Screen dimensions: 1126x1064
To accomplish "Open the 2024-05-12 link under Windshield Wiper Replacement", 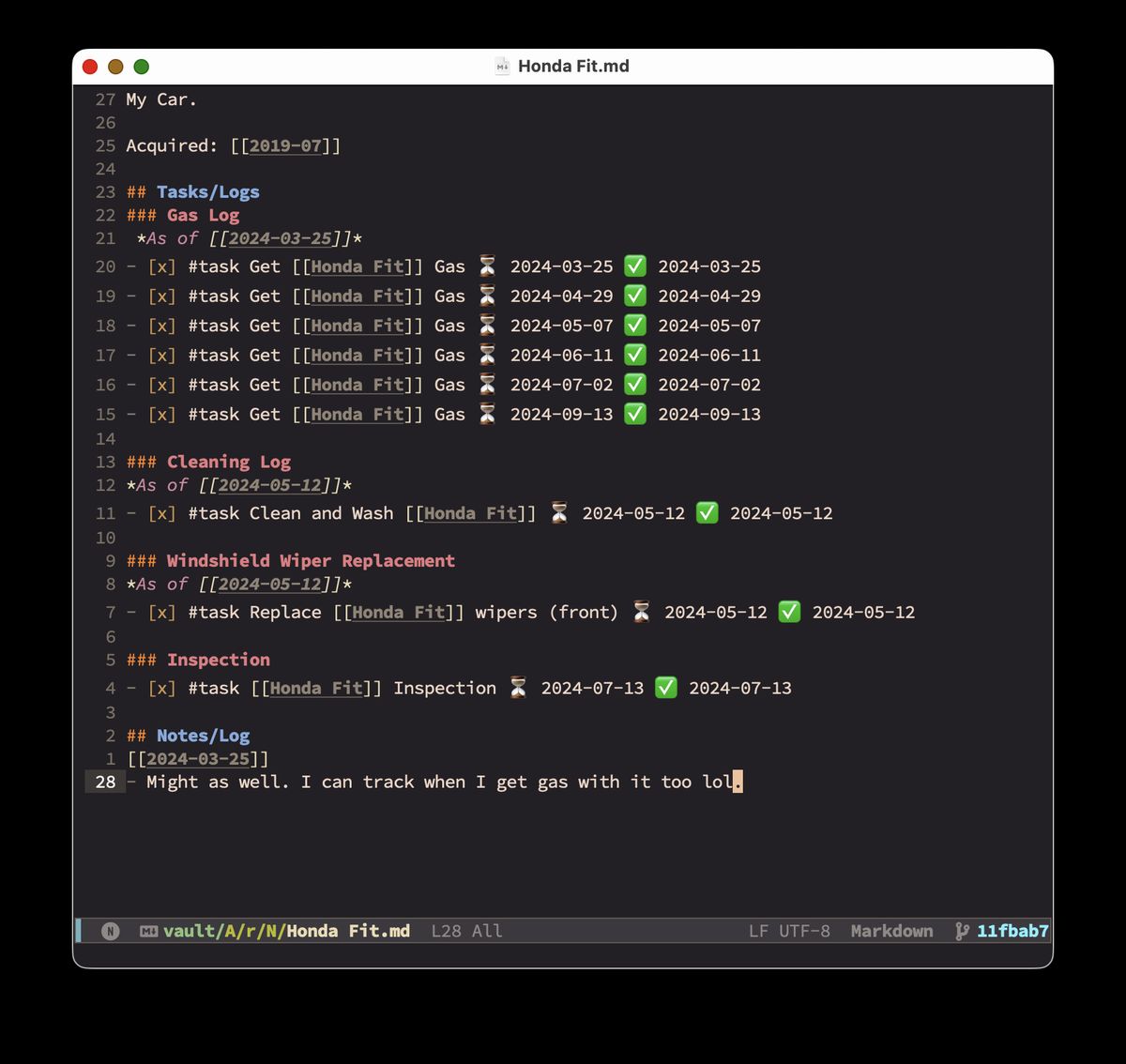I will coord(270,584).
